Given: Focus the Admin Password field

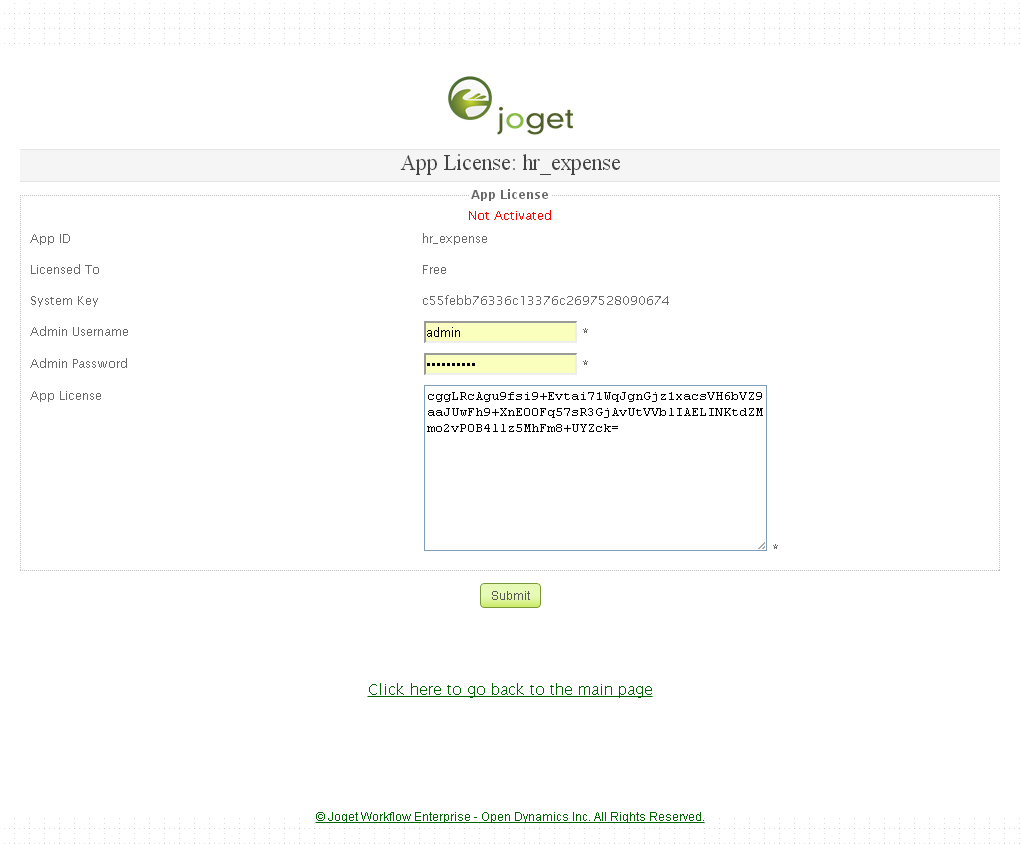Looking at the screenshot, I should click(500, 364).
